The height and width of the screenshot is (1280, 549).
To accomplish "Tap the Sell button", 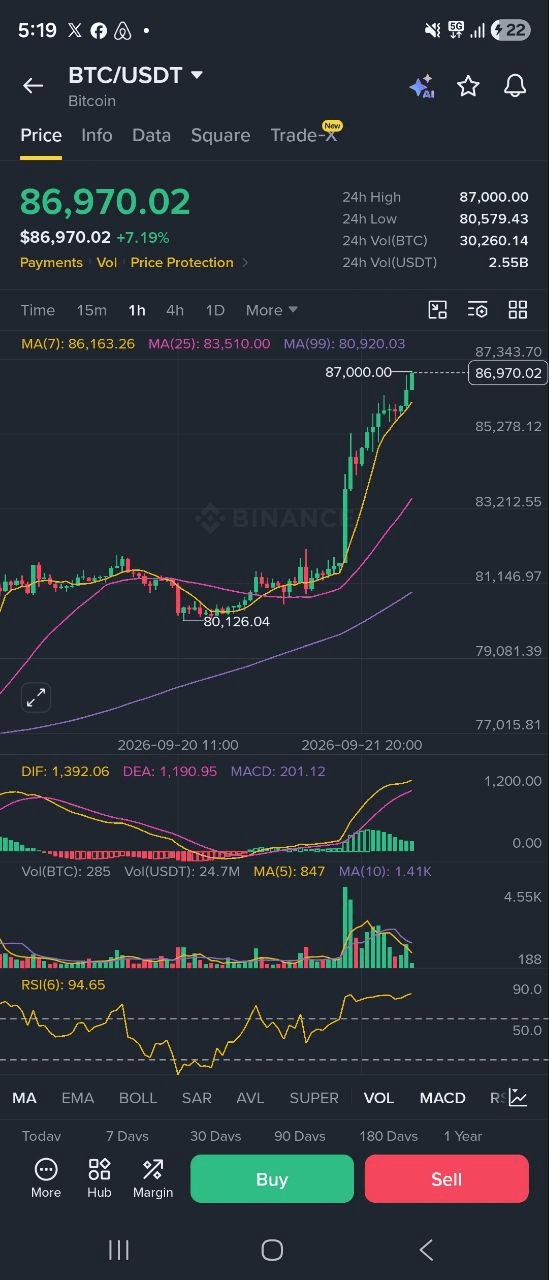I will tap(446, 1179).
